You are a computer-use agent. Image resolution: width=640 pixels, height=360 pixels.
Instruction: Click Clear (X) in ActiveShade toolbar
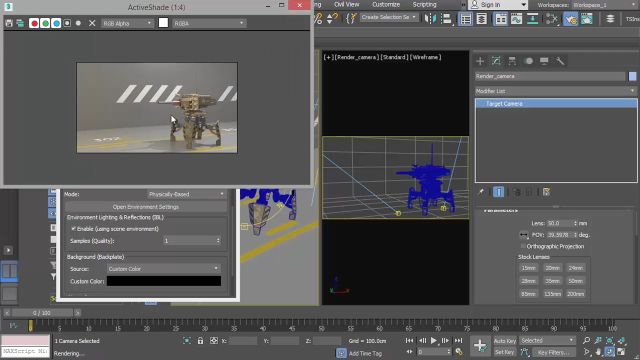[92, 23]
